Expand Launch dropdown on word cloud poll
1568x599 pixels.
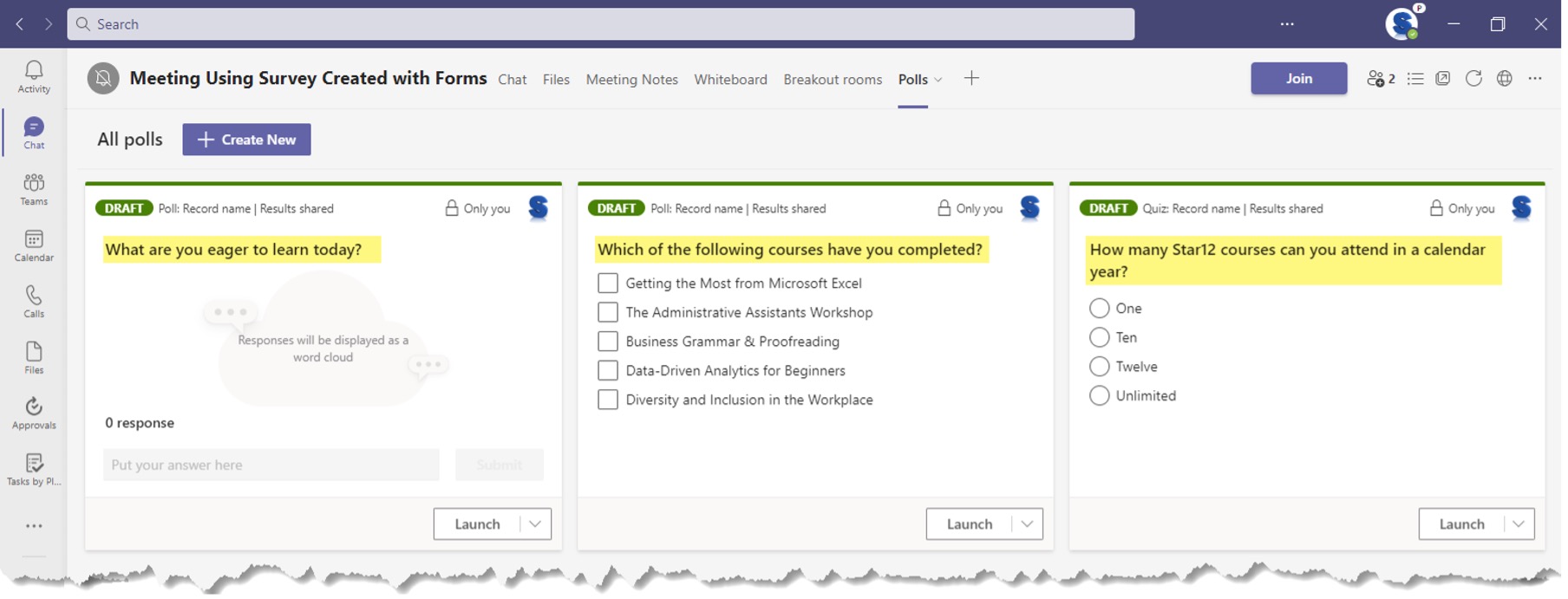point(535,524)
